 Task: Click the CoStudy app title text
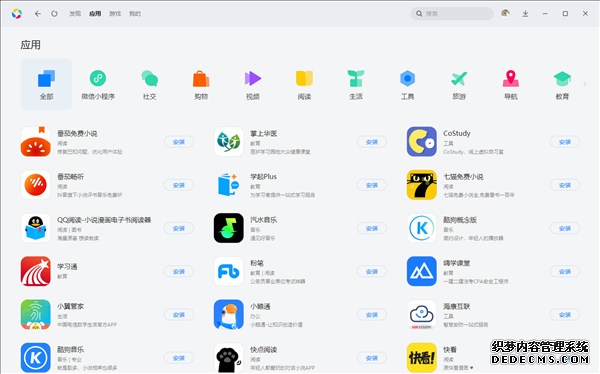[457, 133]
